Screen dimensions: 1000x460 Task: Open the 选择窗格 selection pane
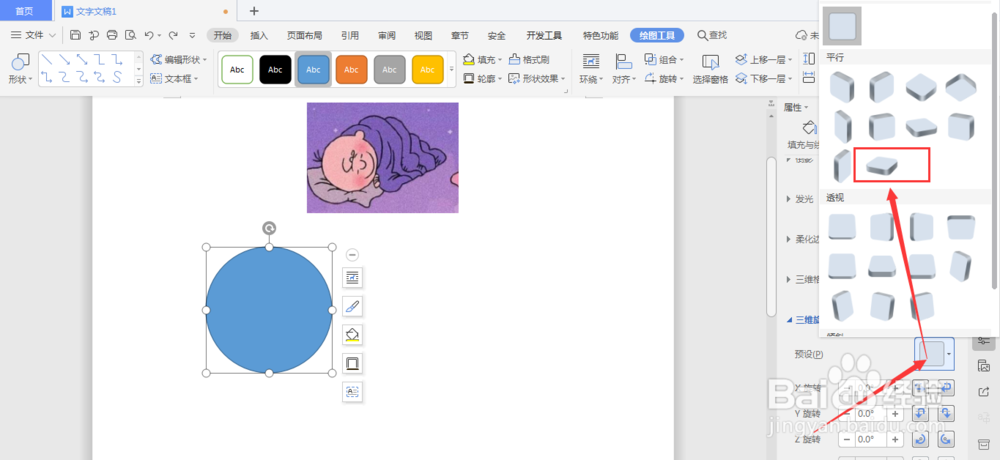tap(710, 69)
